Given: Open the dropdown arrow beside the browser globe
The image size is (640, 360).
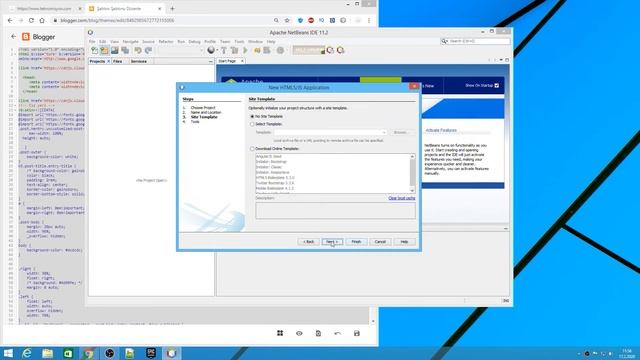Looking at the screenshot, I should tap(217, 50).
